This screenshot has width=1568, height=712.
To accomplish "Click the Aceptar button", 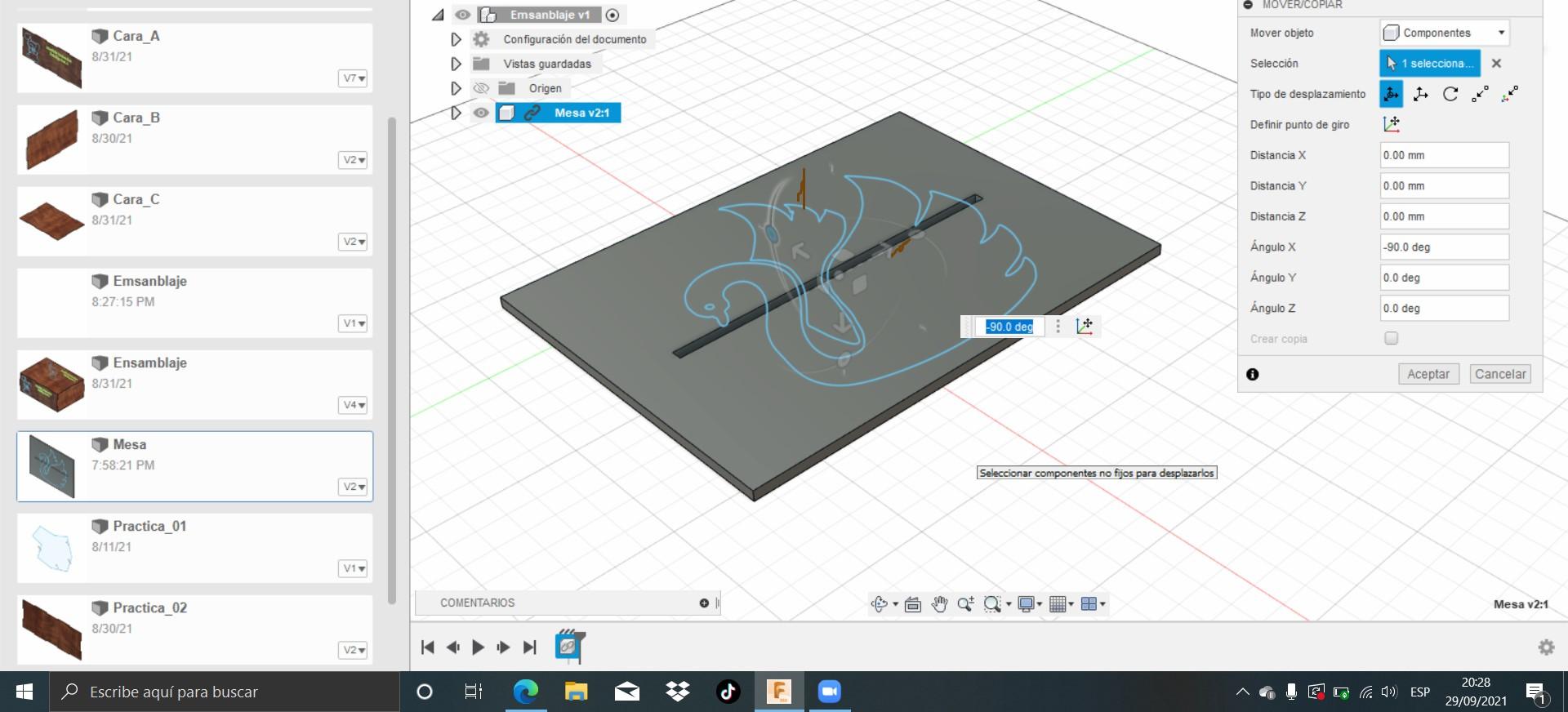I will pyautogui.click(x=1428, y=374).
